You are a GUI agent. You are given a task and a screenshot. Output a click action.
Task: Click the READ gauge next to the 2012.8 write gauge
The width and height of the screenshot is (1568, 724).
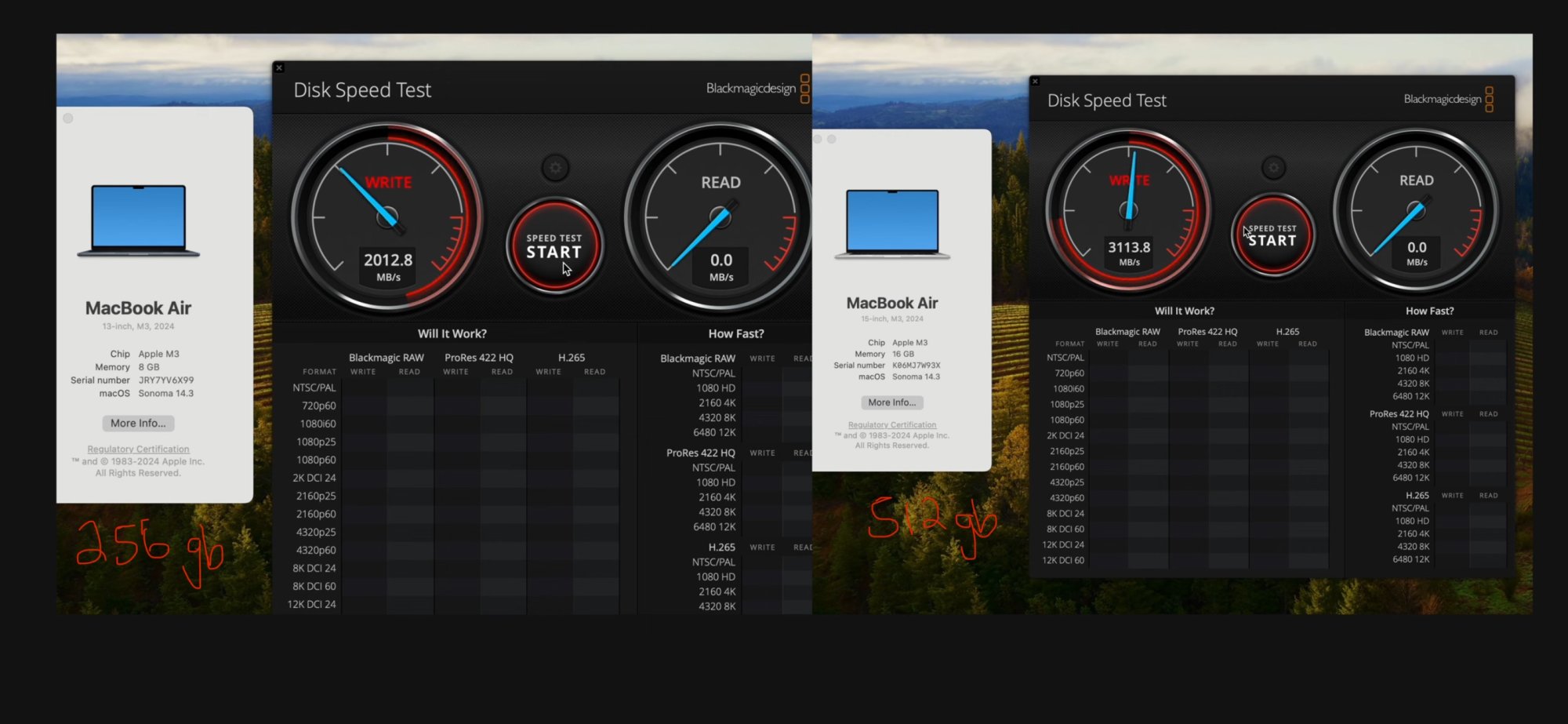[720, 218]
